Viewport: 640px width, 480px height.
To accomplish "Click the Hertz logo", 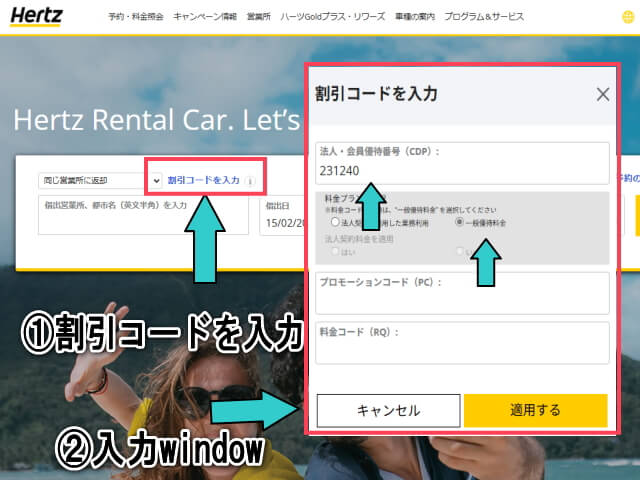I will pos(36,17).
